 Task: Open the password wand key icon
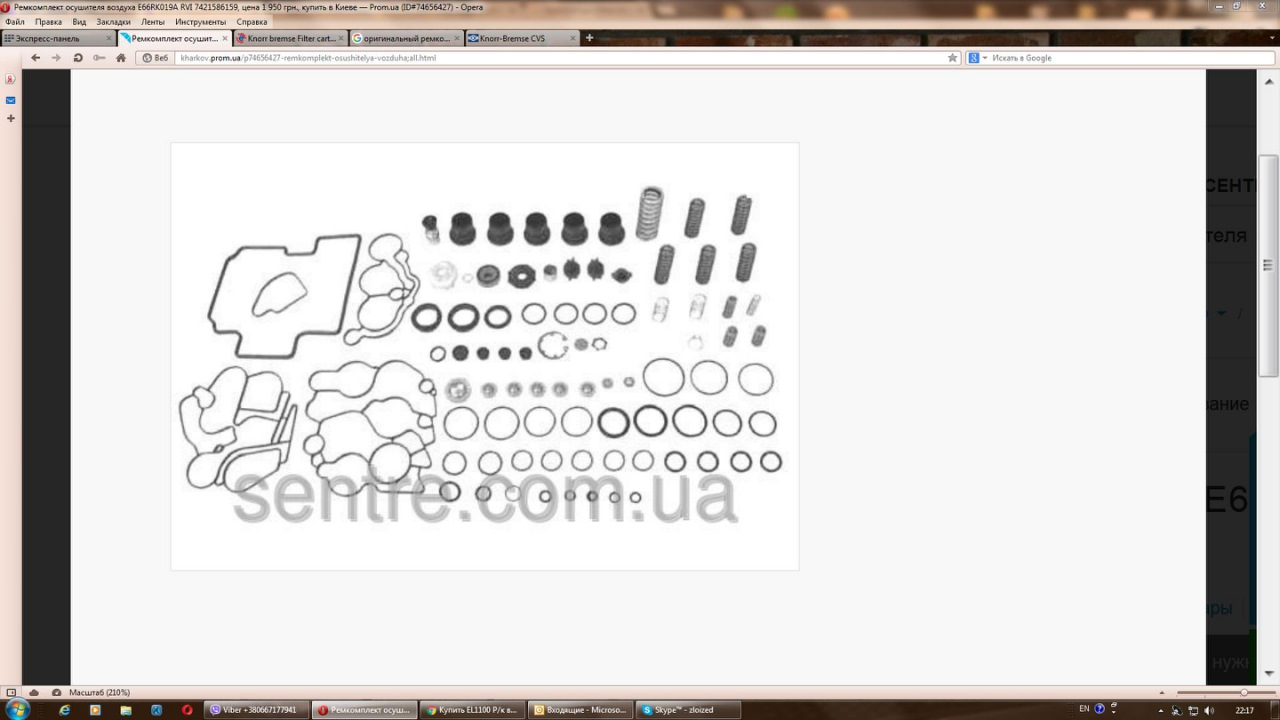tap(99, 58)
